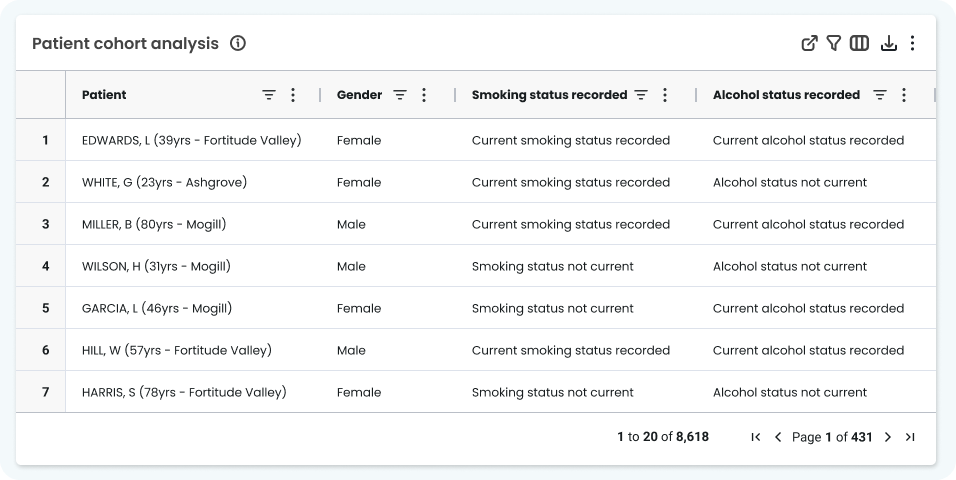Click alcohol status cell for HARRIS, S
Viewport: 956px width, 480px height.
790,392
